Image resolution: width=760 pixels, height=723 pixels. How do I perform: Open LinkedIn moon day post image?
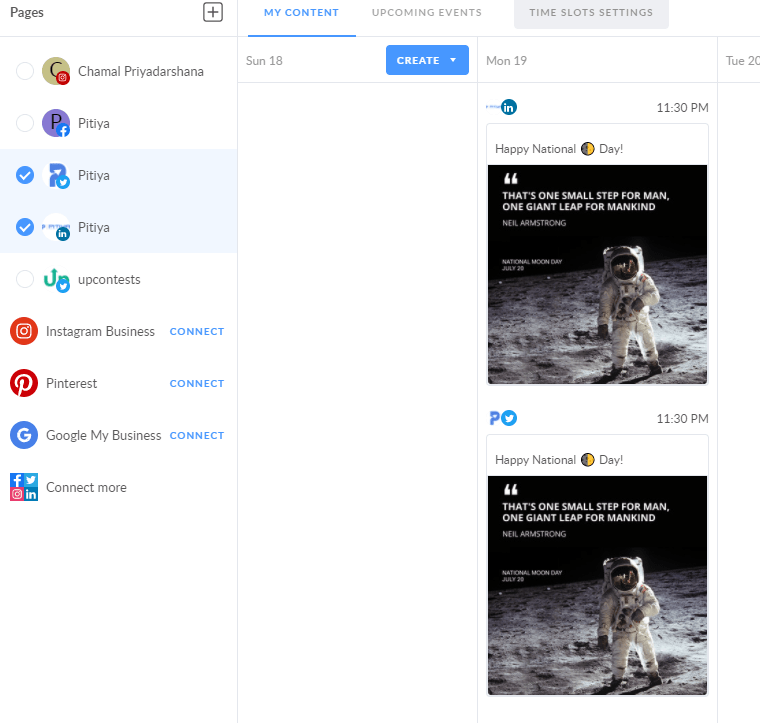[x=597, y=274]
